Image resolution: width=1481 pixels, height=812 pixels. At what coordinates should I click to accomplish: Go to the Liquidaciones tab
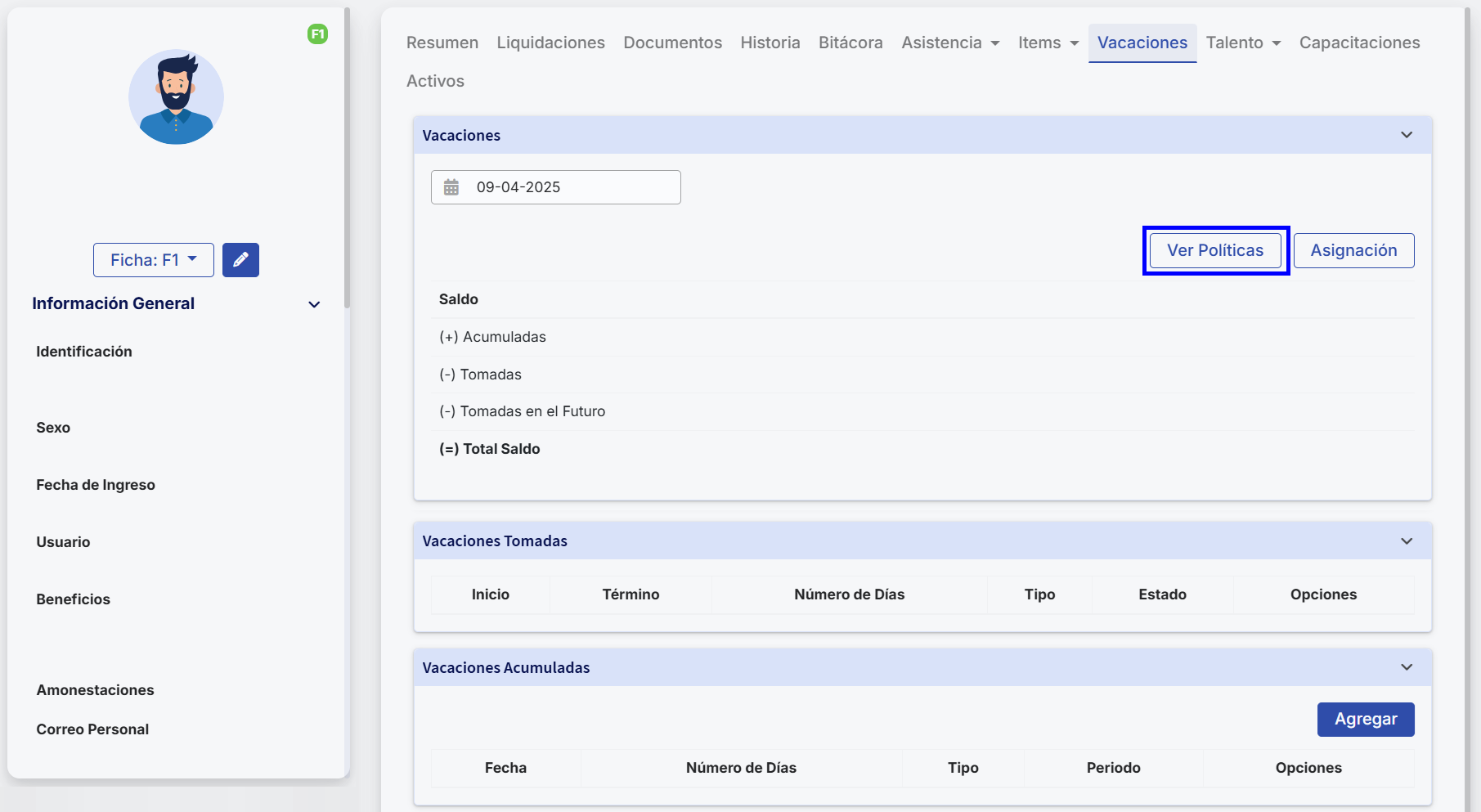tap(550, 43)
